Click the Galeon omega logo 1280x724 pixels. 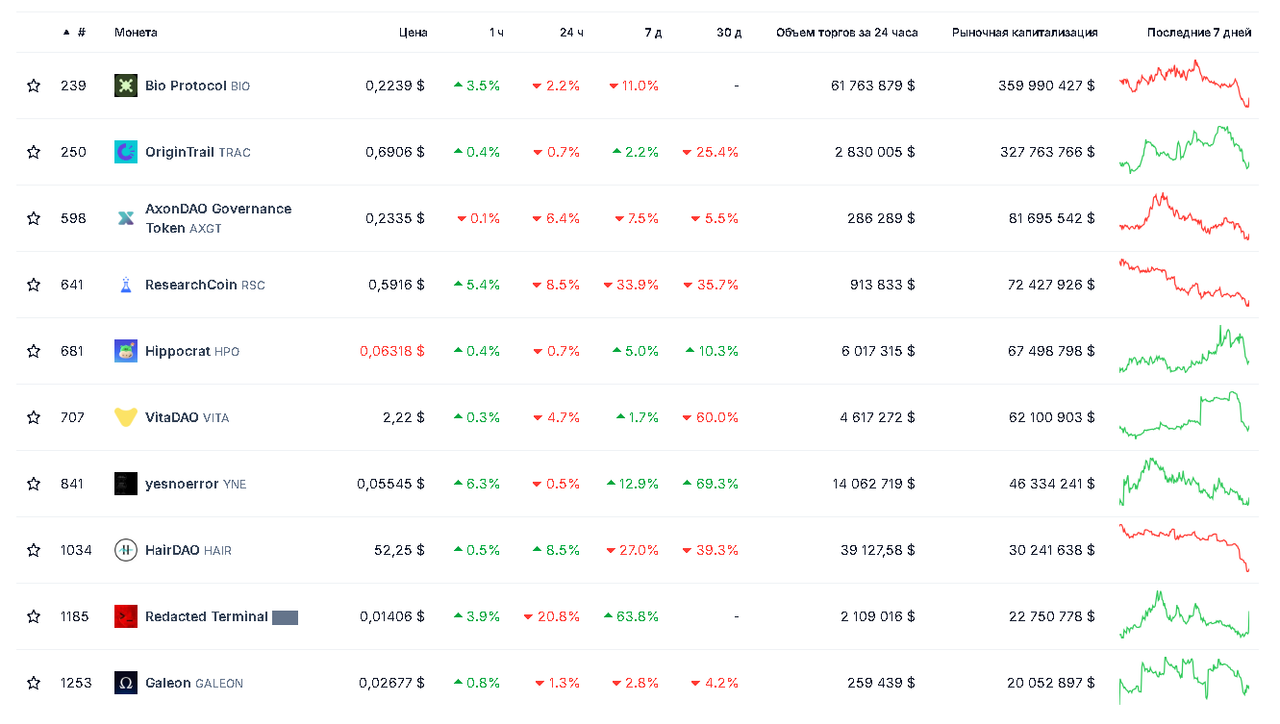pos(126,683)
